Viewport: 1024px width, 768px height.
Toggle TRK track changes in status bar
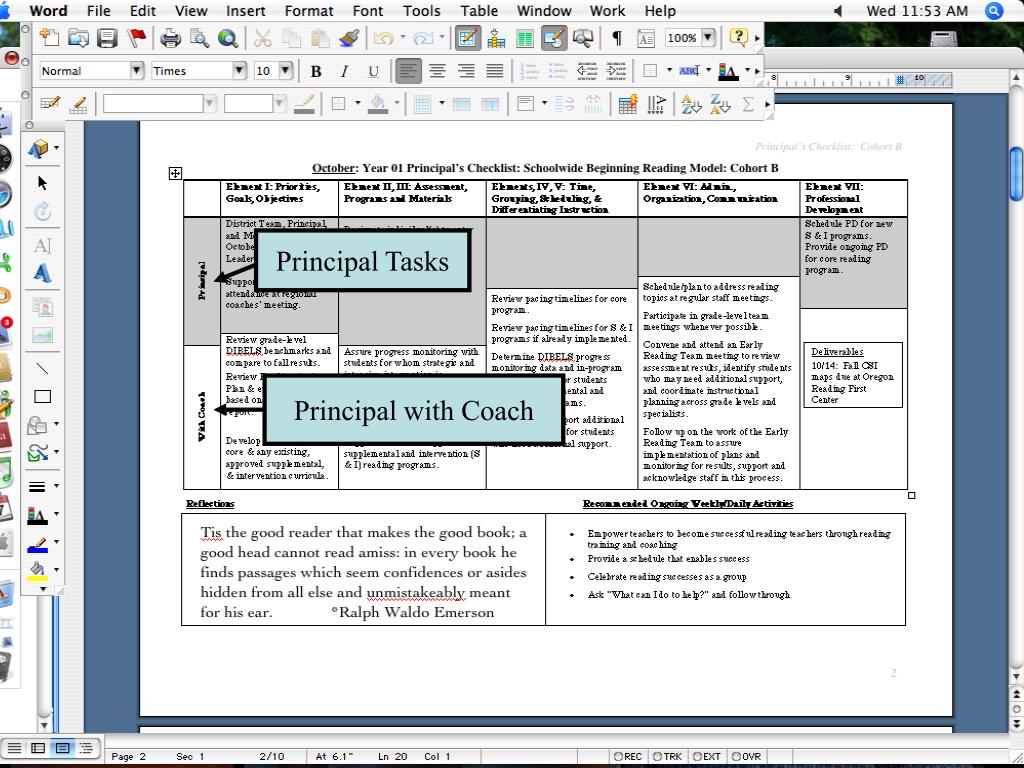[667, 756]
